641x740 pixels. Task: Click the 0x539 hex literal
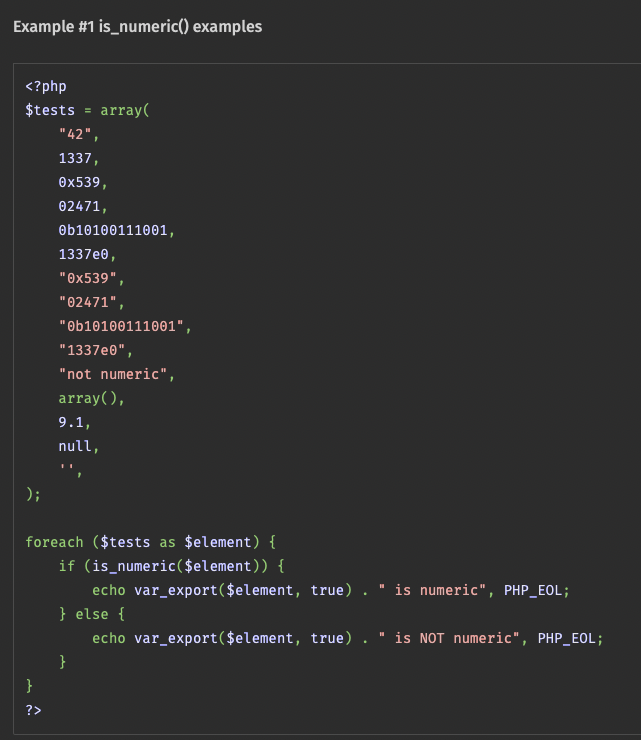[x=79, y=182]
